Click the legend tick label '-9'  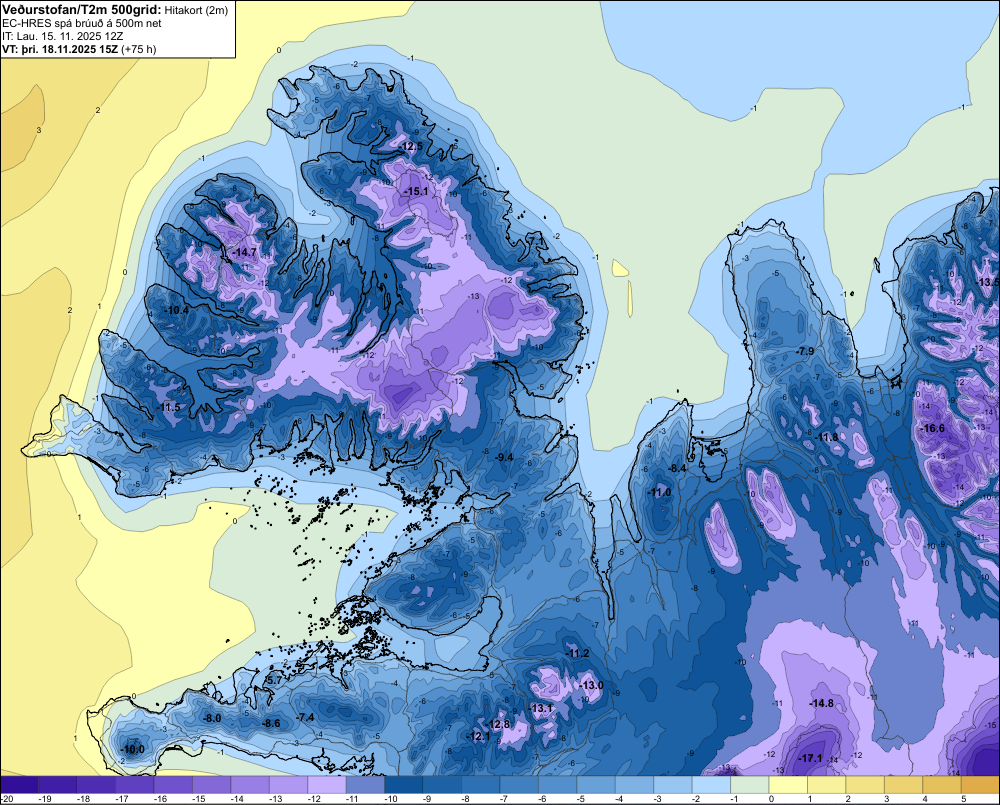tap(428, 799)
